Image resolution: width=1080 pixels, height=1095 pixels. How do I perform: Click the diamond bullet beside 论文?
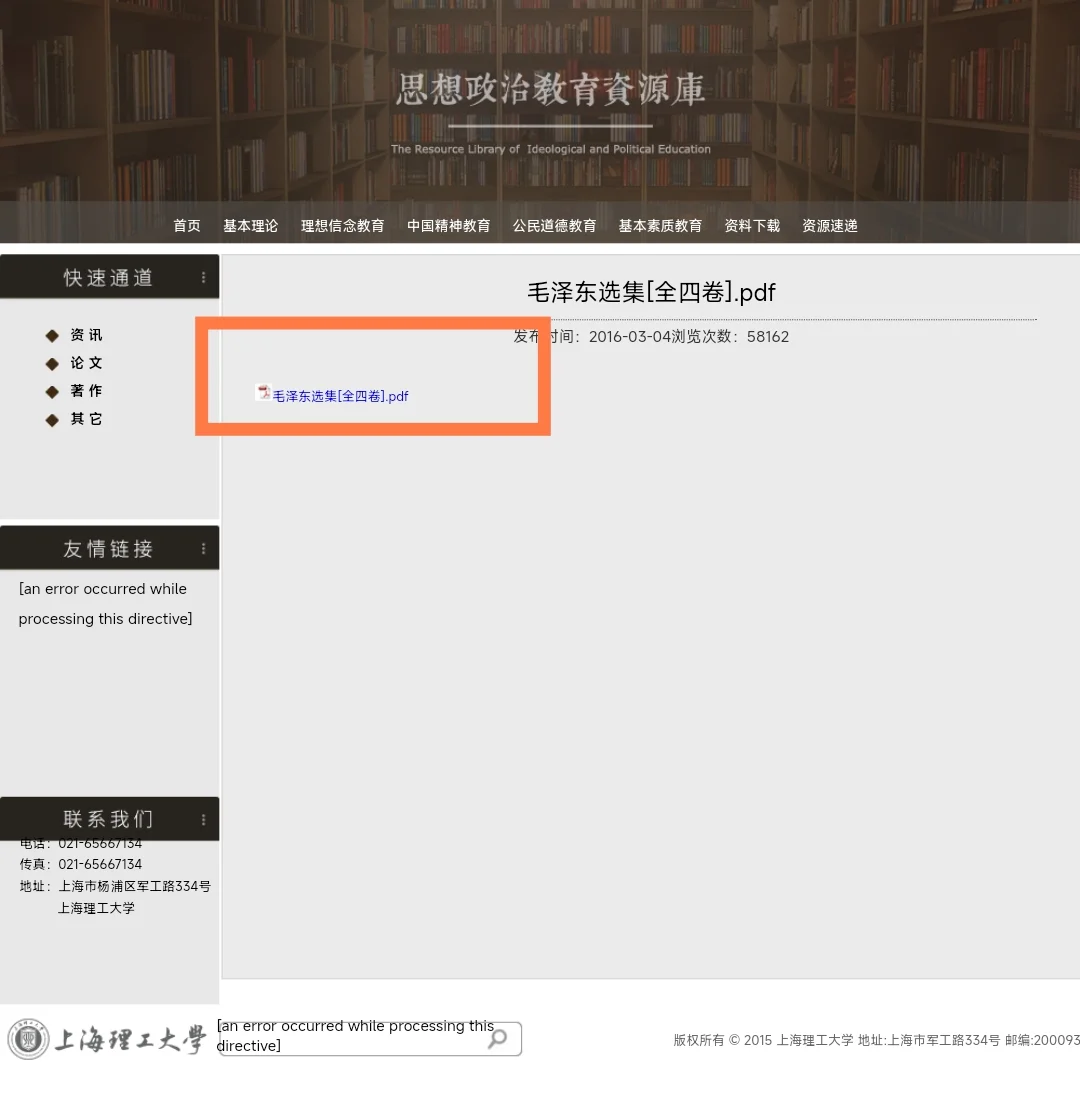[52, 364]
